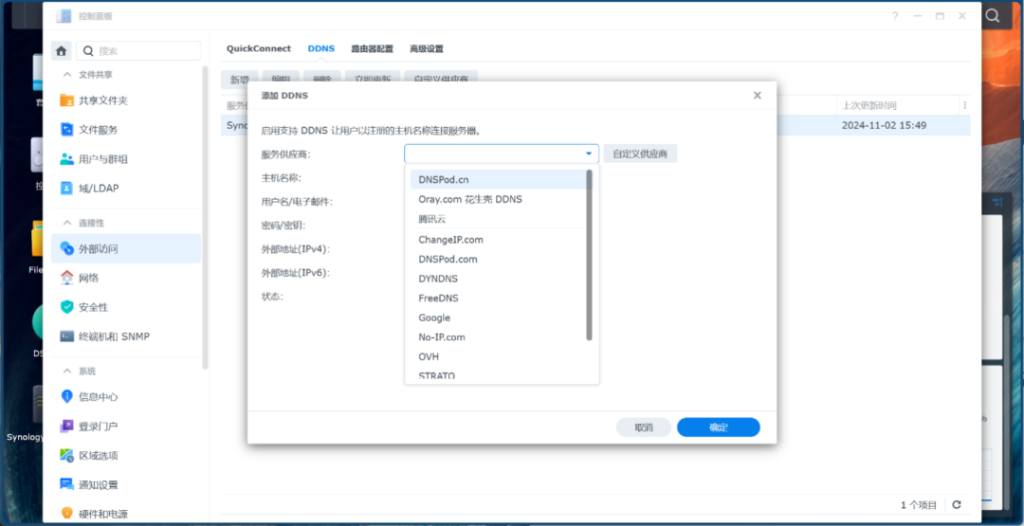The width and height of the screenshot is (1024, 526).
Task: Click the Cancel (取消) button
Action: tap(644, 427)
